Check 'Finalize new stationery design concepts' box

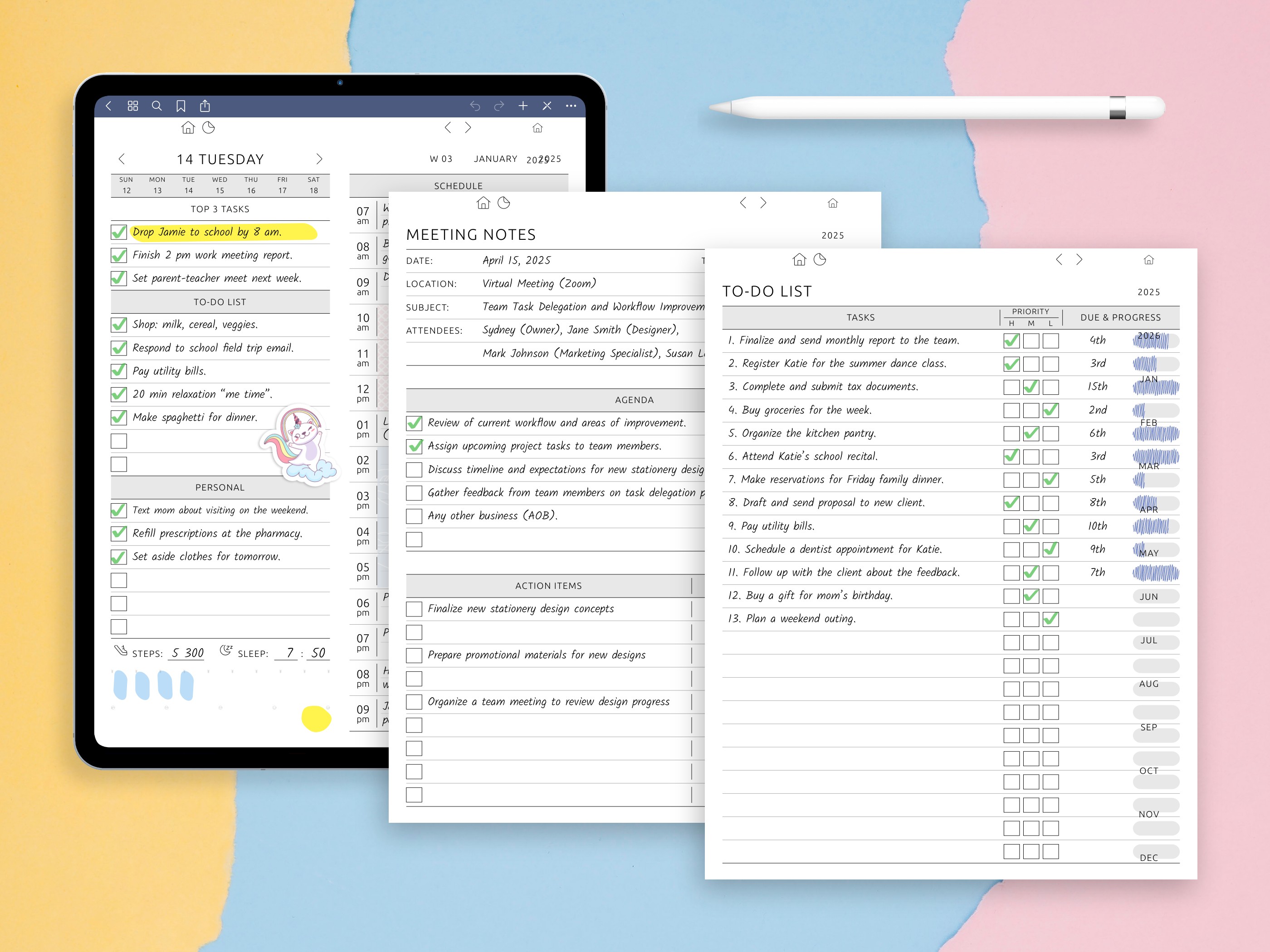pos(414,609)
